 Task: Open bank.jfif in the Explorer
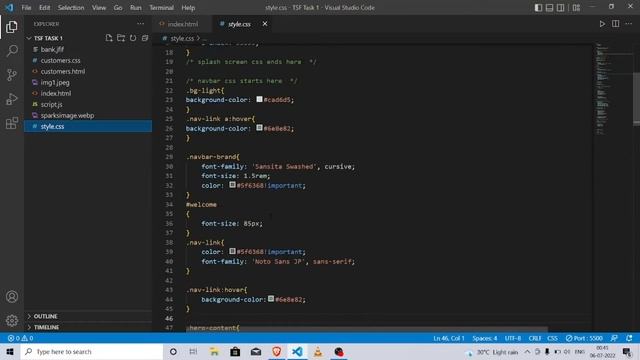coord(52,49)
